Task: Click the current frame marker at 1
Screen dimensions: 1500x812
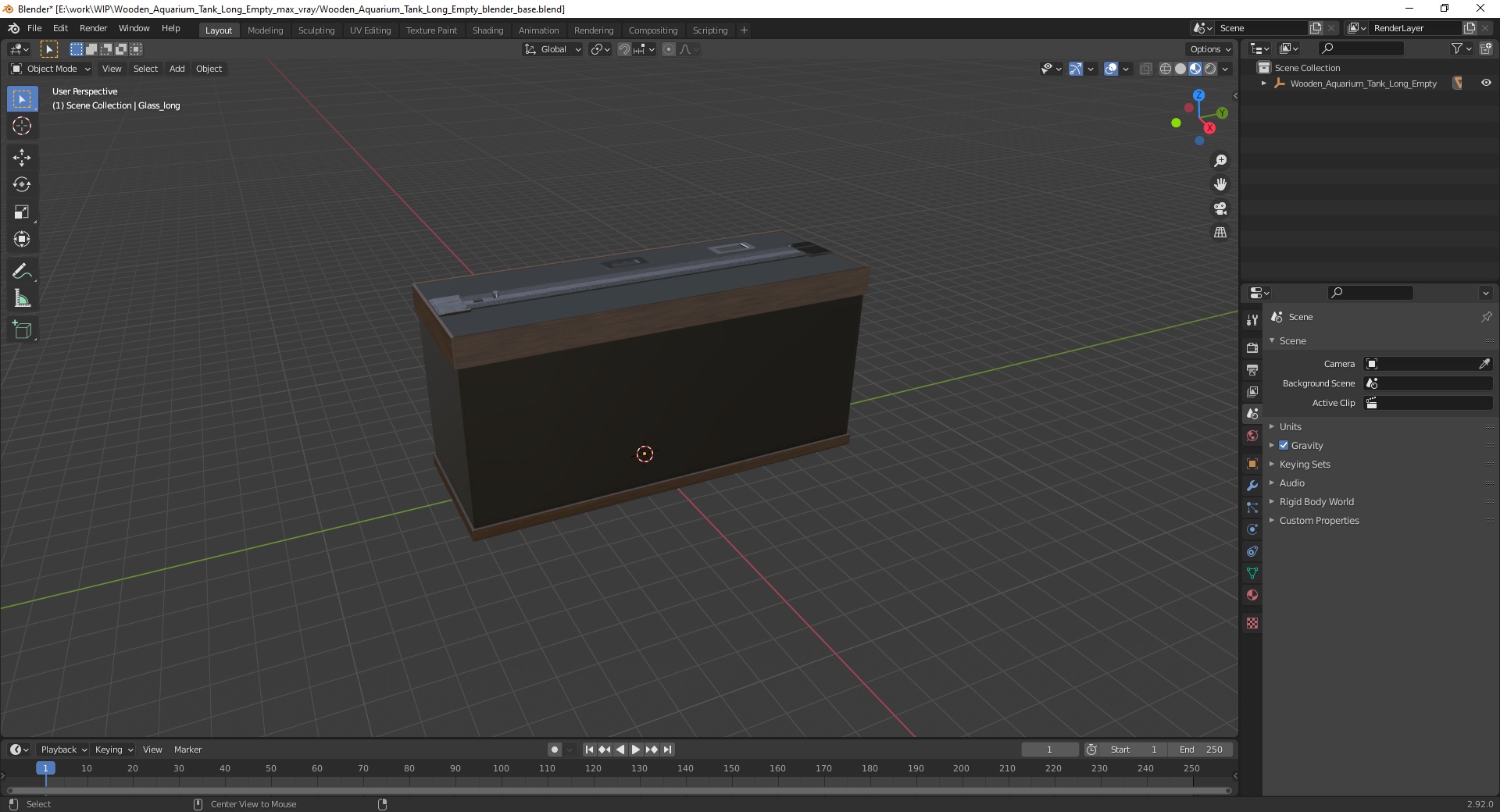Action: [45, 768]
